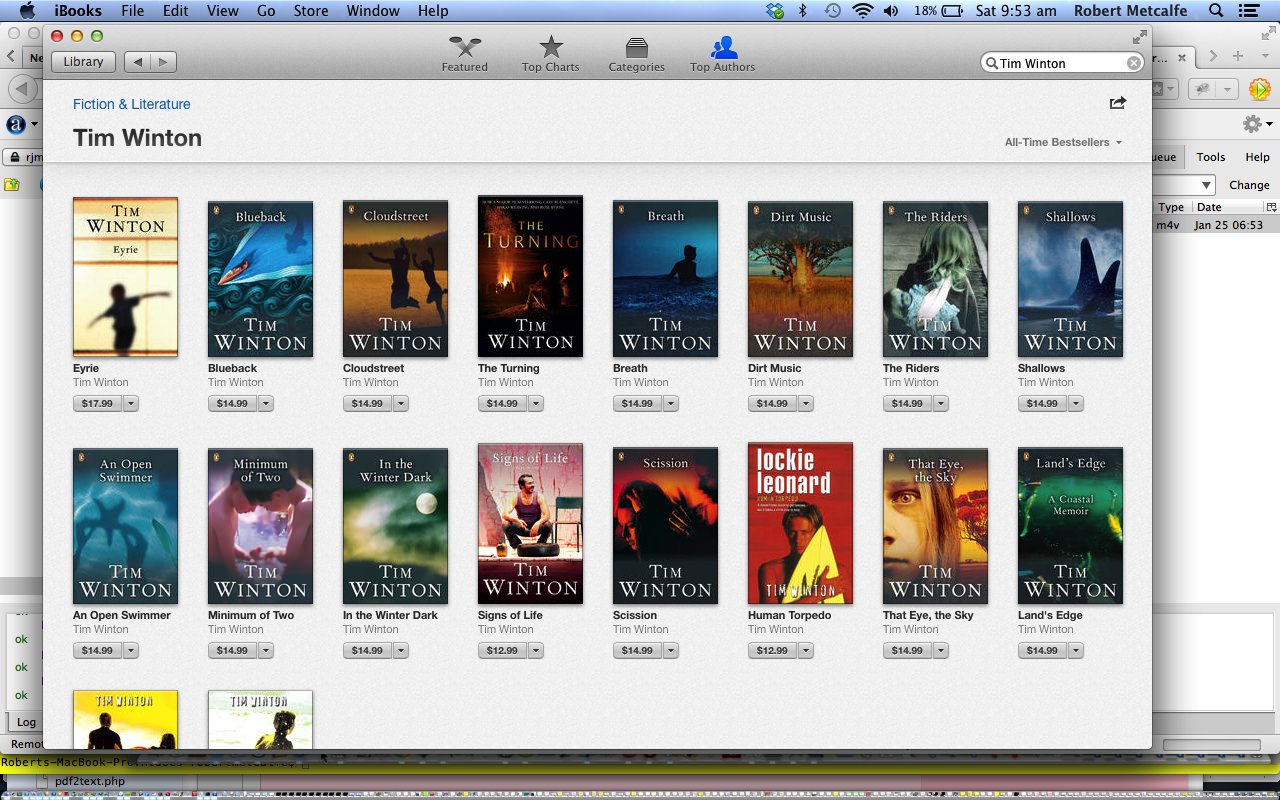The image size is (1280, 800).
Task: Buy Land's Edge for $14.99
Action: (1042, 651)
